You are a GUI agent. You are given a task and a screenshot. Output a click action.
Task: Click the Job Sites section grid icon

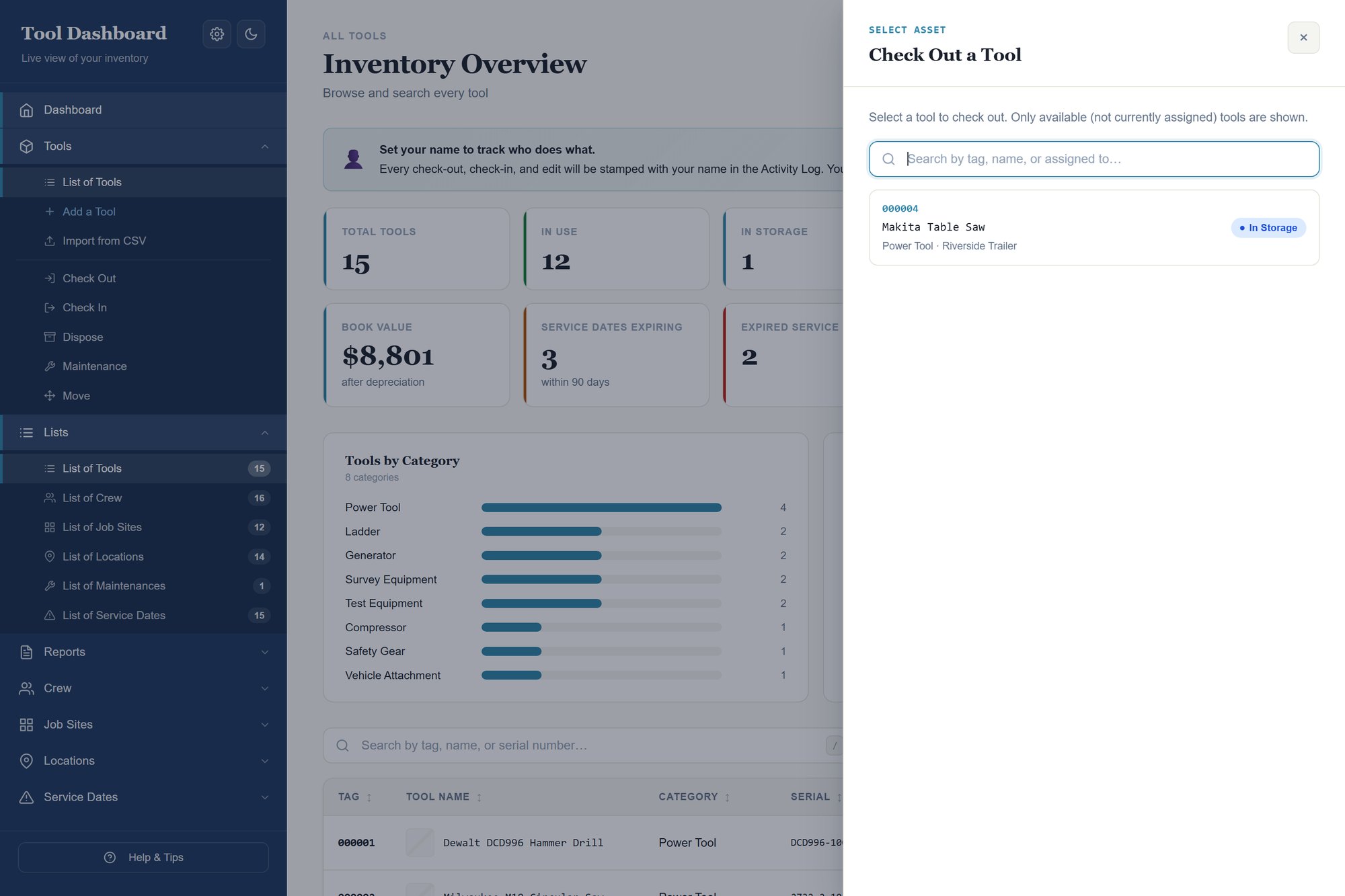pyautogui.click(x=26, y=725)
